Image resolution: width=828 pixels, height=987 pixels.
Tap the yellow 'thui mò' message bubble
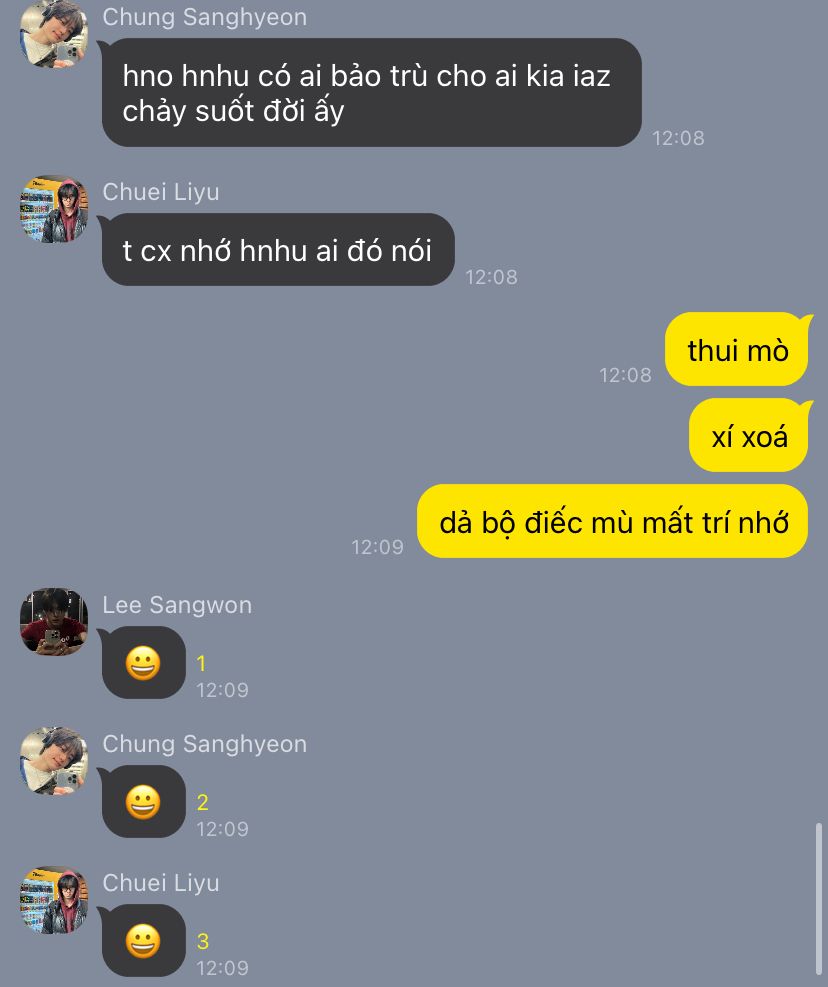737,349
